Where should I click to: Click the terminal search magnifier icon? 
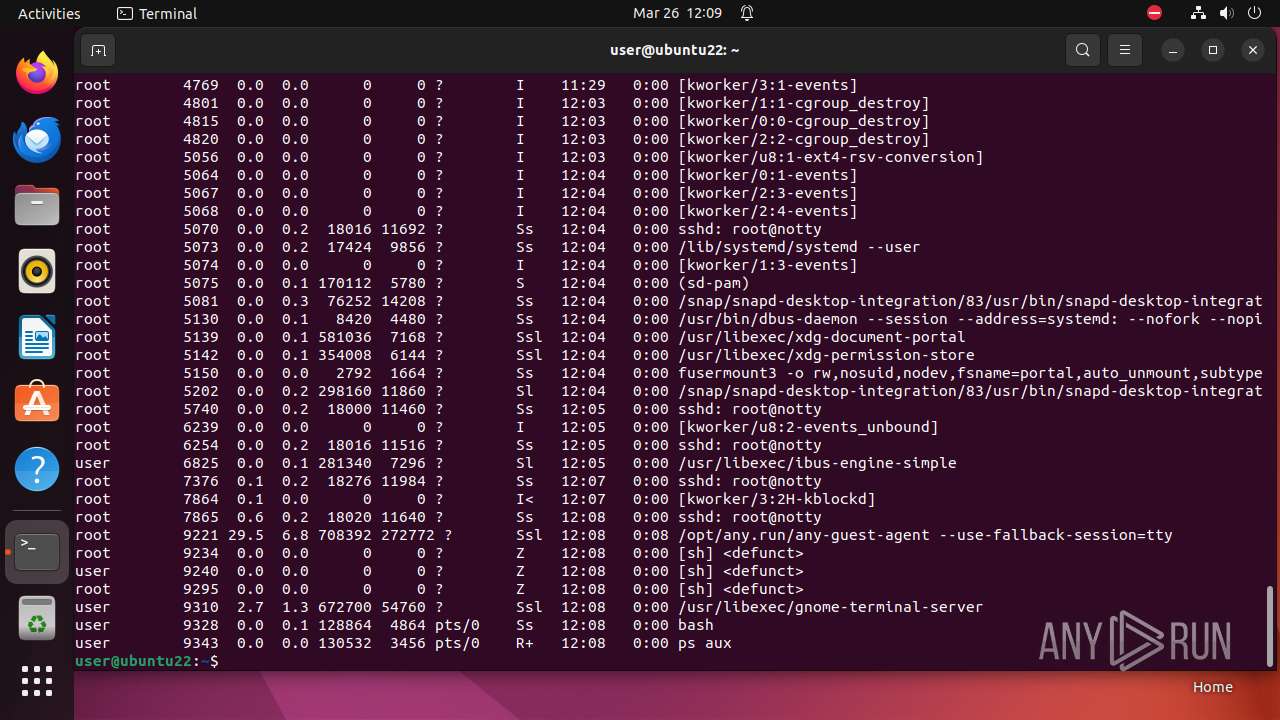click(1083, 50)
